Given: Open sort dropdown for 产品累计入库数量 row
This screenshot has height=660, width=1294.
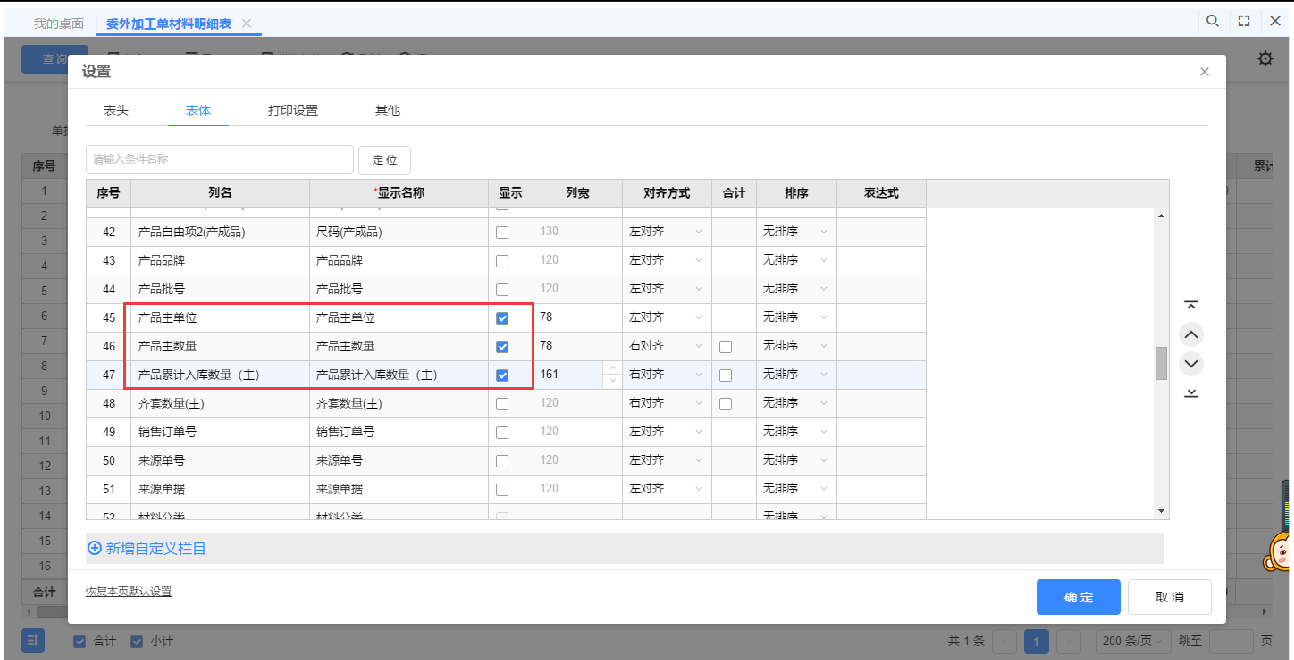Looking at the screenshot, I should [x=796, y=375].
